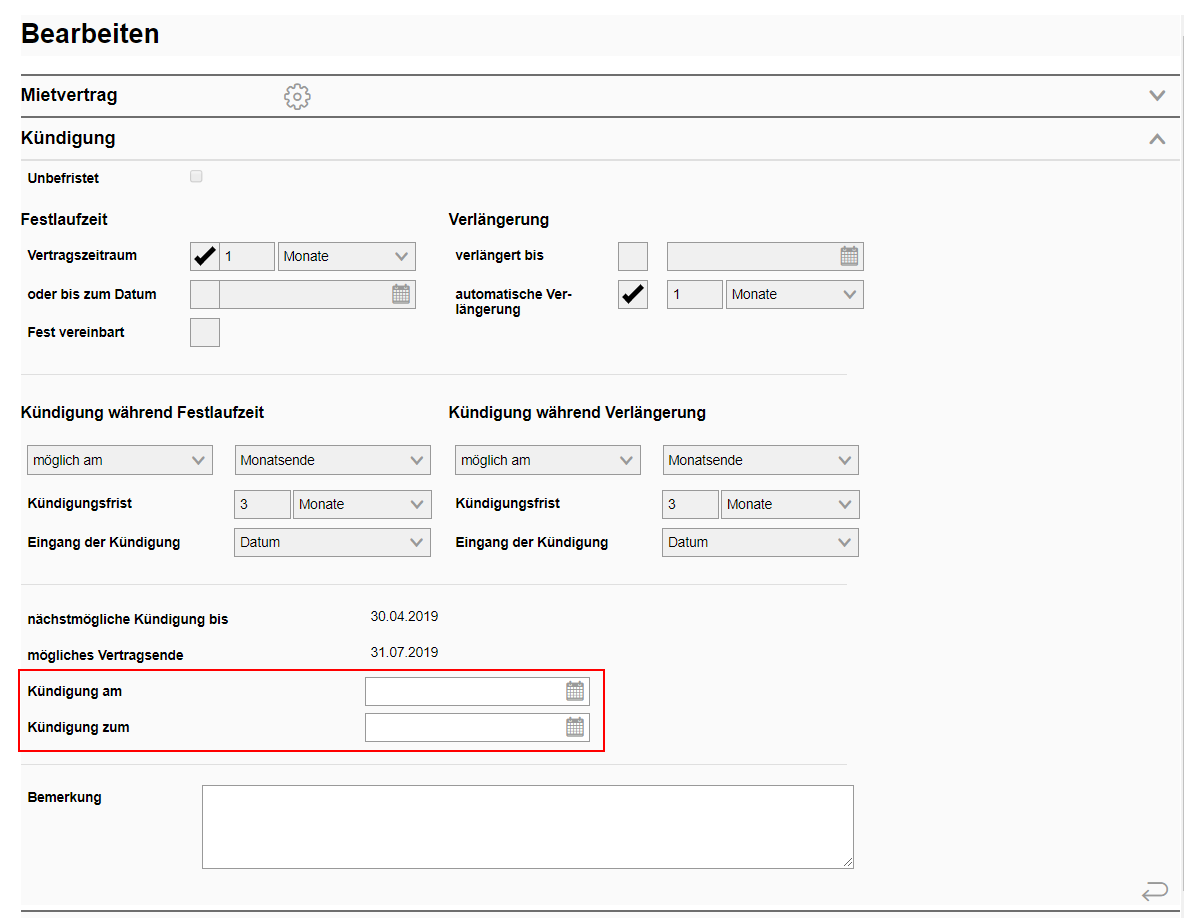Click the Mietvertrag section header
The height and width of the screenshot is (918, 1184).
[x=69, y=96]
